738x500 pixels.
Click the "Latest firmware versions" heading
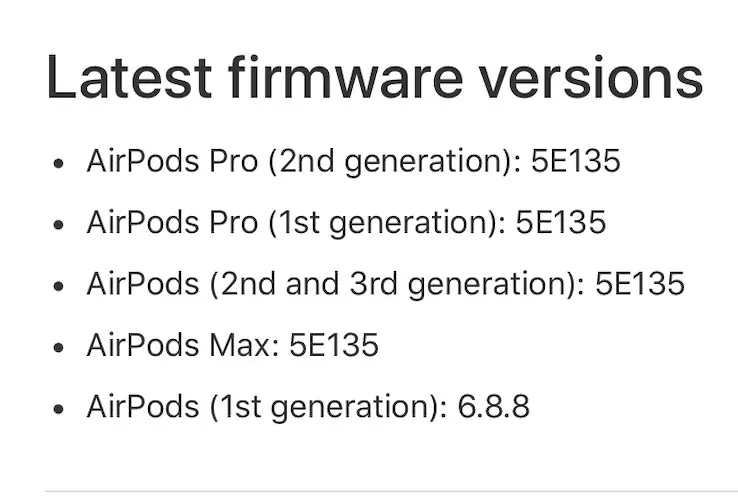(x=374, y=78)
